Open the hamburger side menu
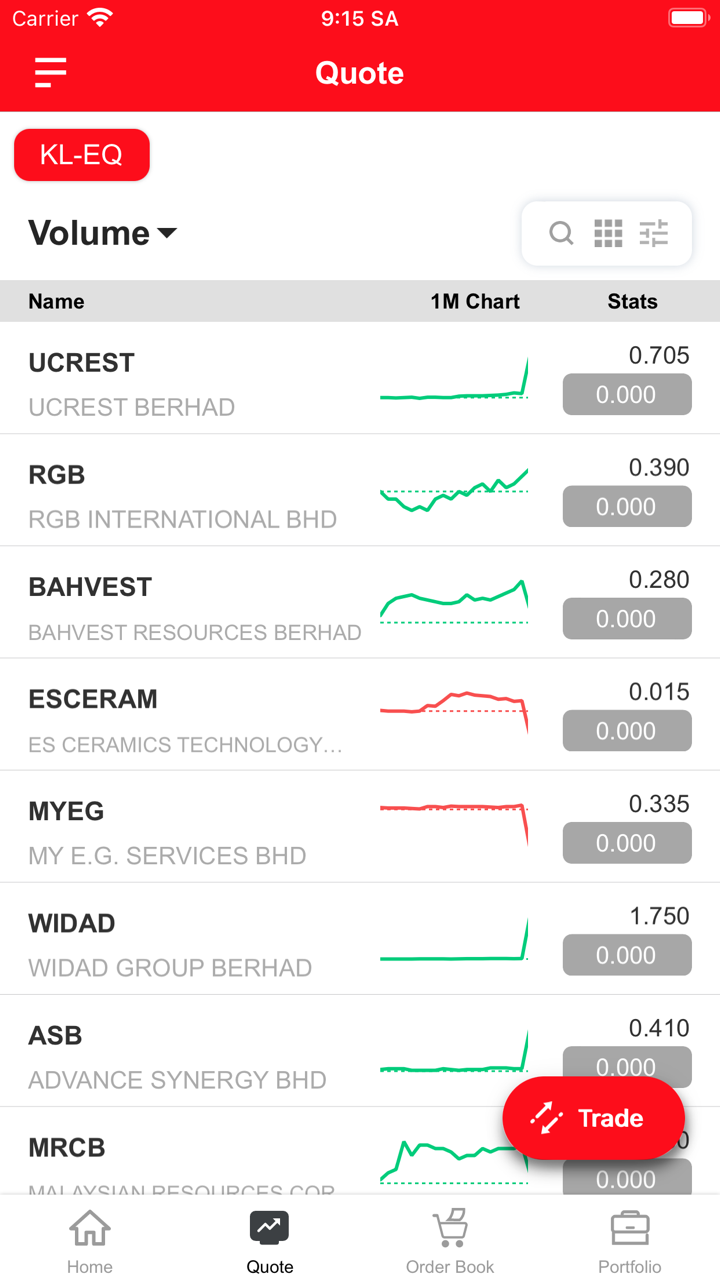The image size is (720, 1280). coord(50,73)
